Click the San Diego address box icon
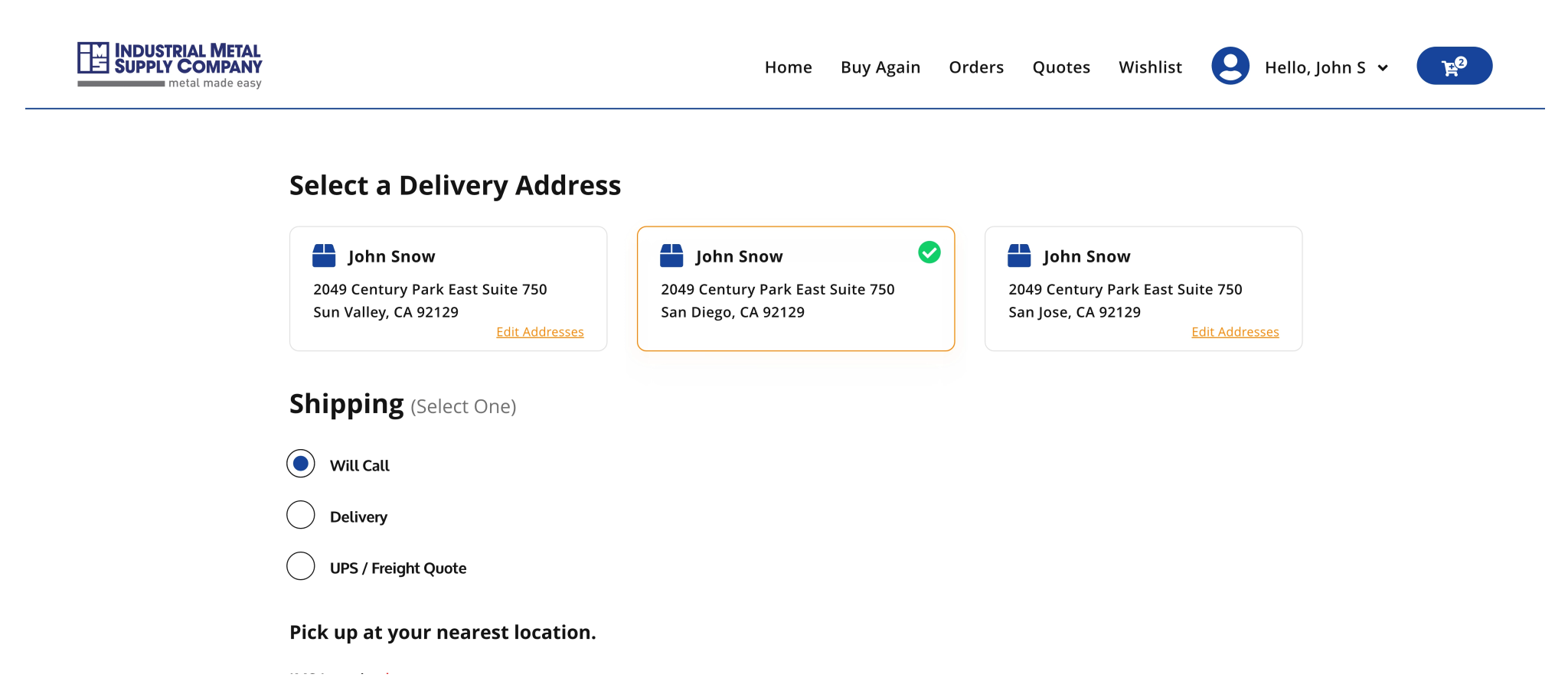Image resolution: width=1568 pixels, height=697 pixels. pos(671,256)
